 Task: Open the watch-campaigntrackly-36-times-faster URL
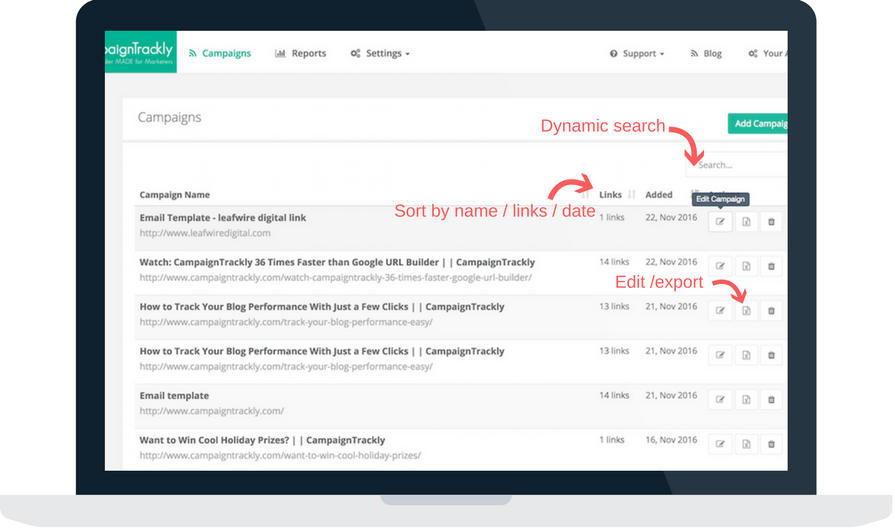pyautogui.click(x=336, y=277)
